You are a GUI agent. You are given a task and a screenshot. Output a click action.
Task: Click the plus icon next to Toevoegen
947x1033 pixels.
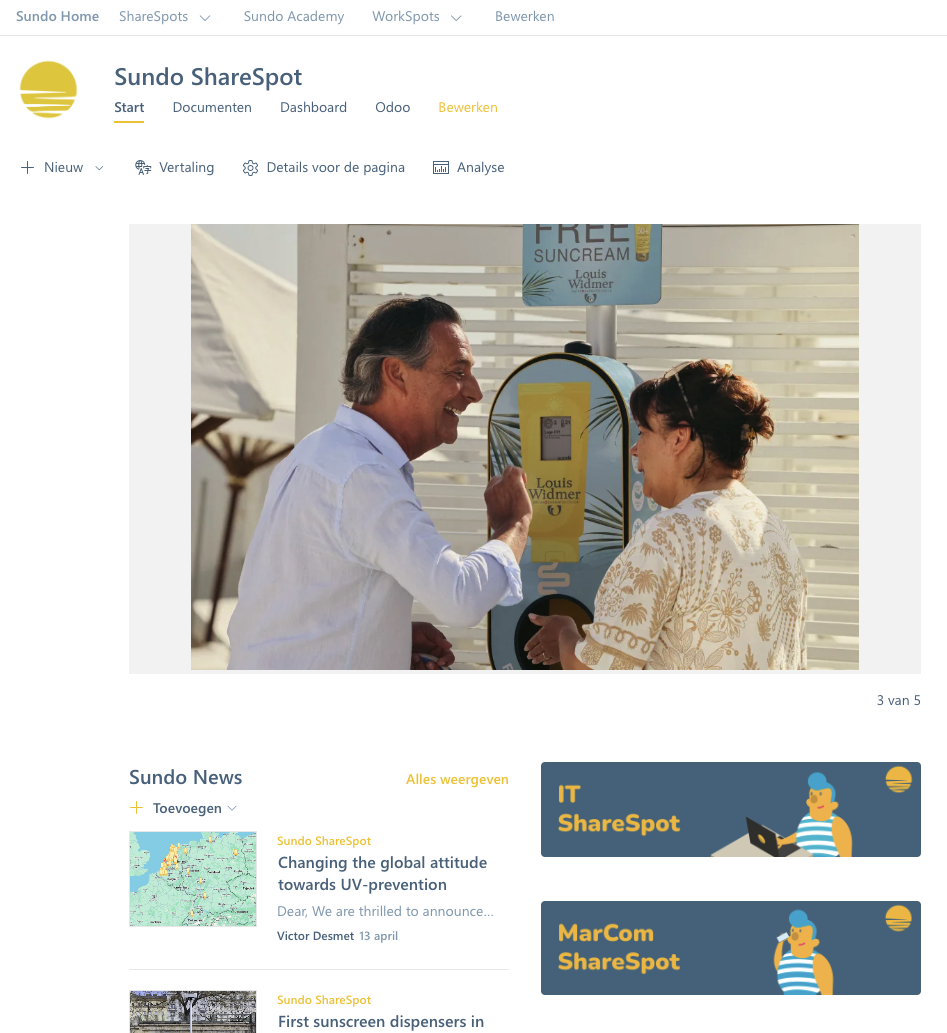pyautogui.click(x=136, y=808)
